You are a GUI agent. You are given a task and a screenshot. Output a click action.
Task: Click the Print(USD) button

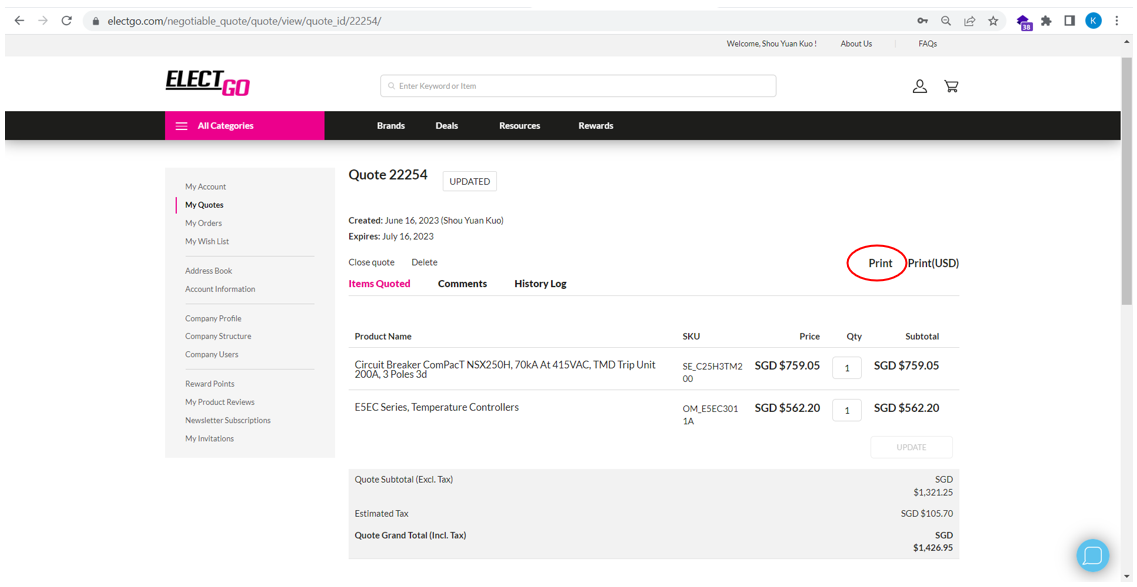933,264
